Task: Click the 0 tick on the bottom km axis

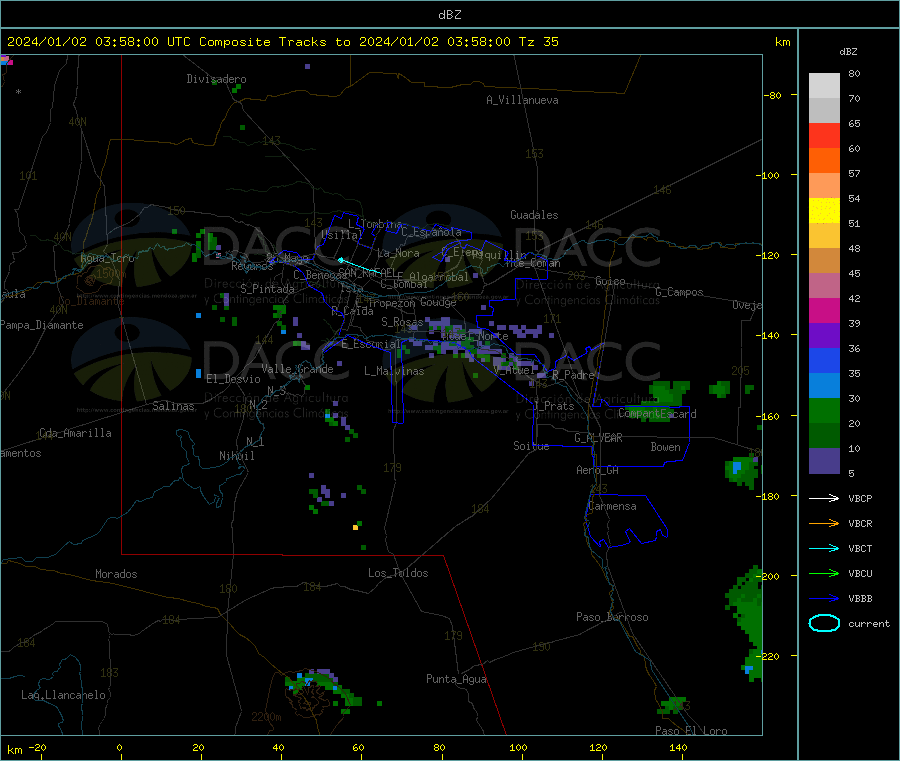Action: [x=119, y=747]
